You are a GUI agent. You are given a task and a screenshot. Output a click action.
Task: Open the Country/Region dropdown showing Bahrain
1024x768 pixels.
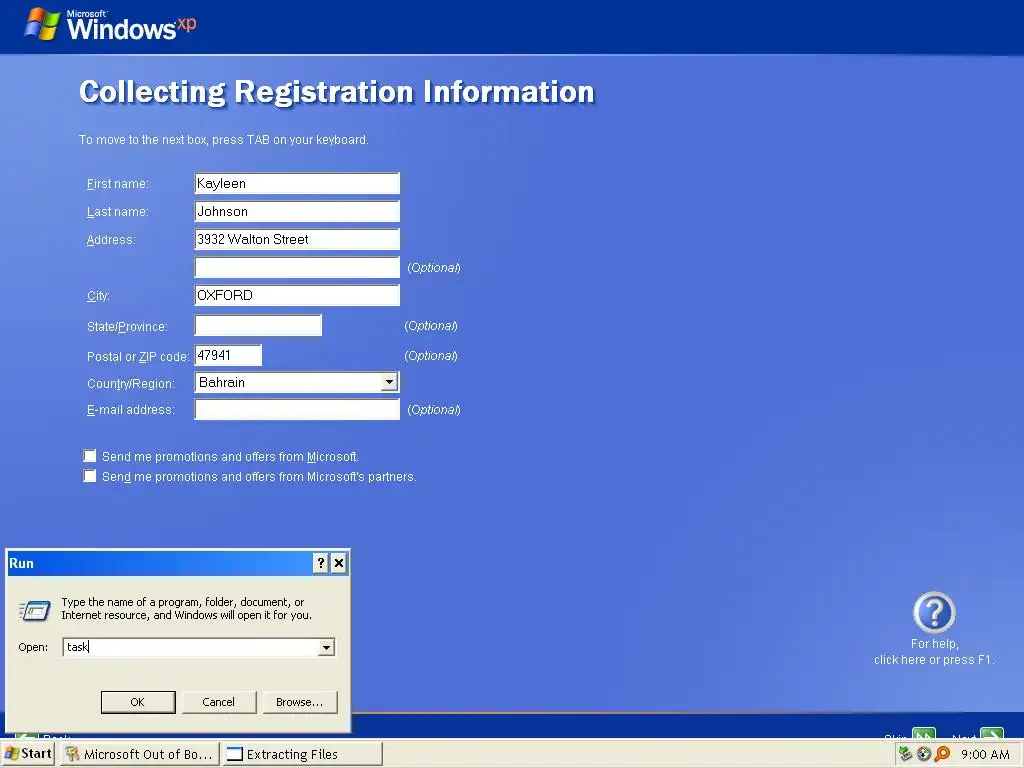[389, 382]
